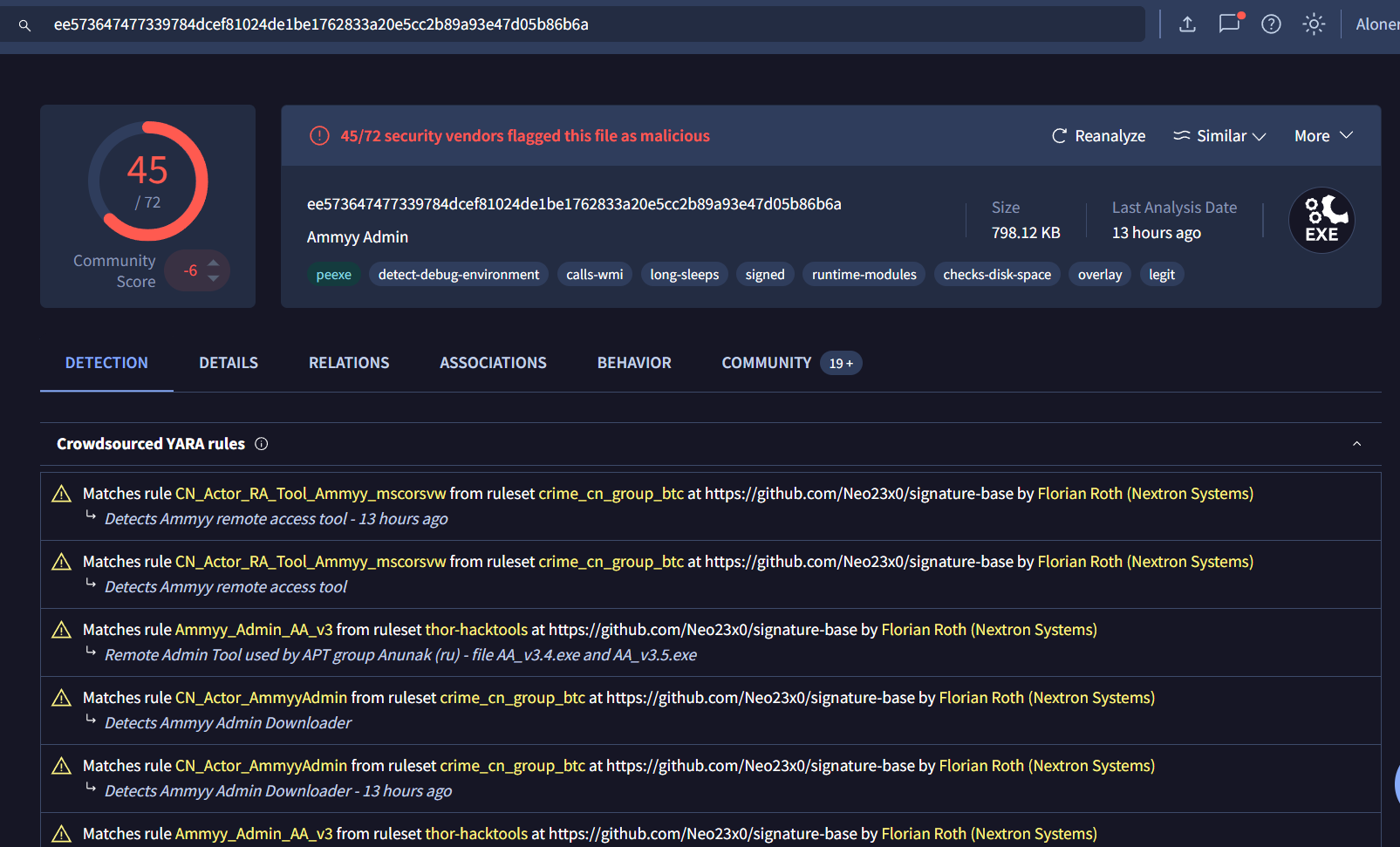Toggle the light/dark theme sun icon
This screenshot has height=847, width=1400.
coord(1314,24)
